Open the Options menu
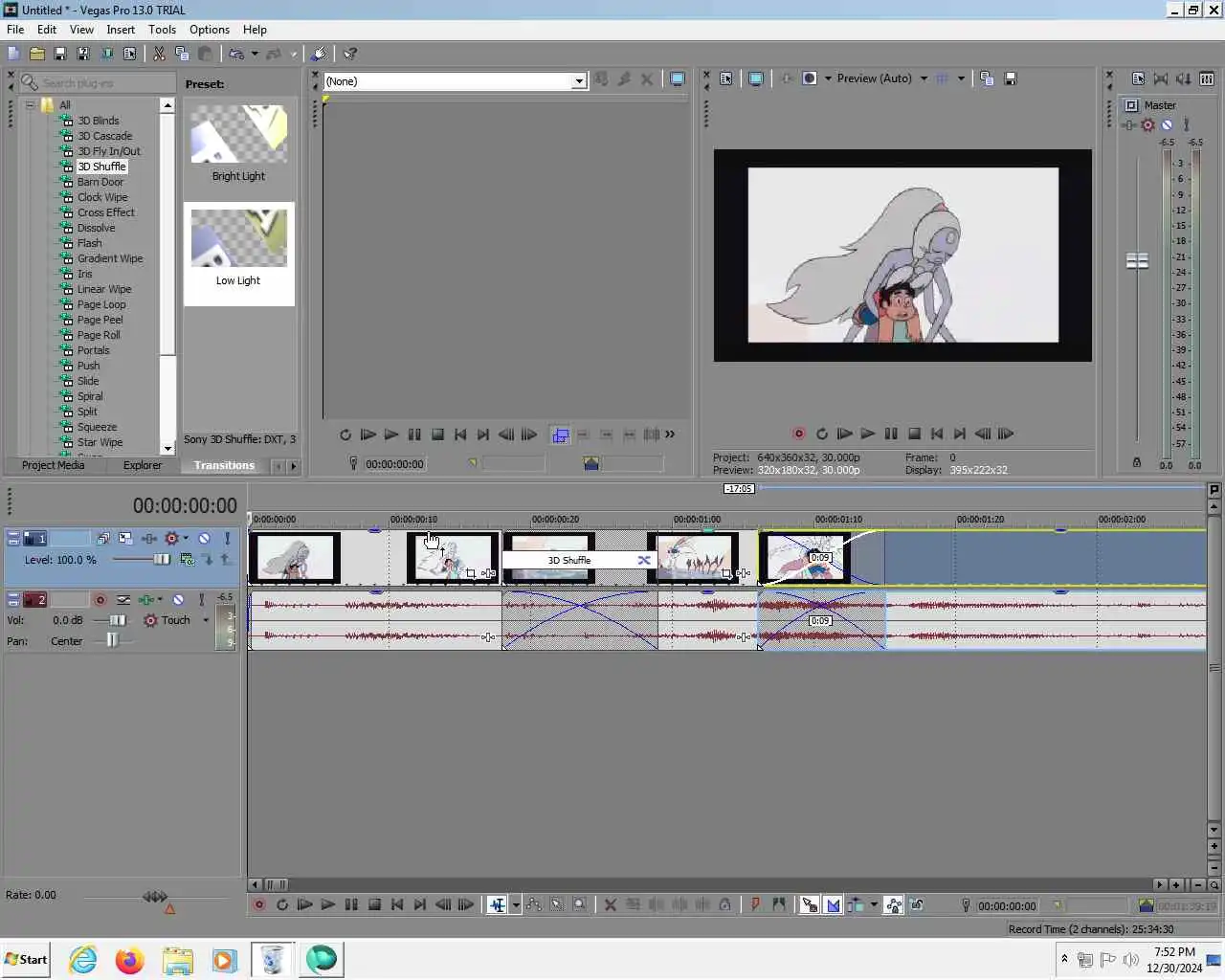 (x=210, y=30)
